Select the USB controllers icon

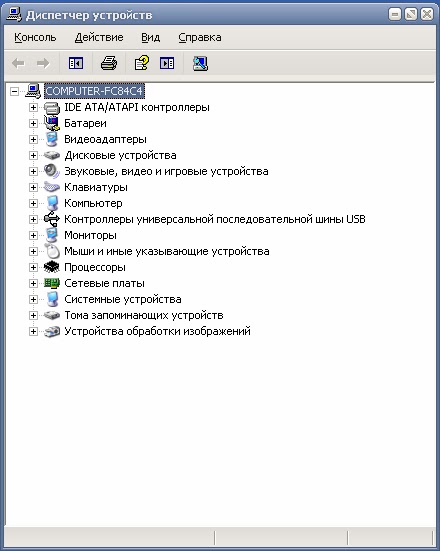click(52, 219)
